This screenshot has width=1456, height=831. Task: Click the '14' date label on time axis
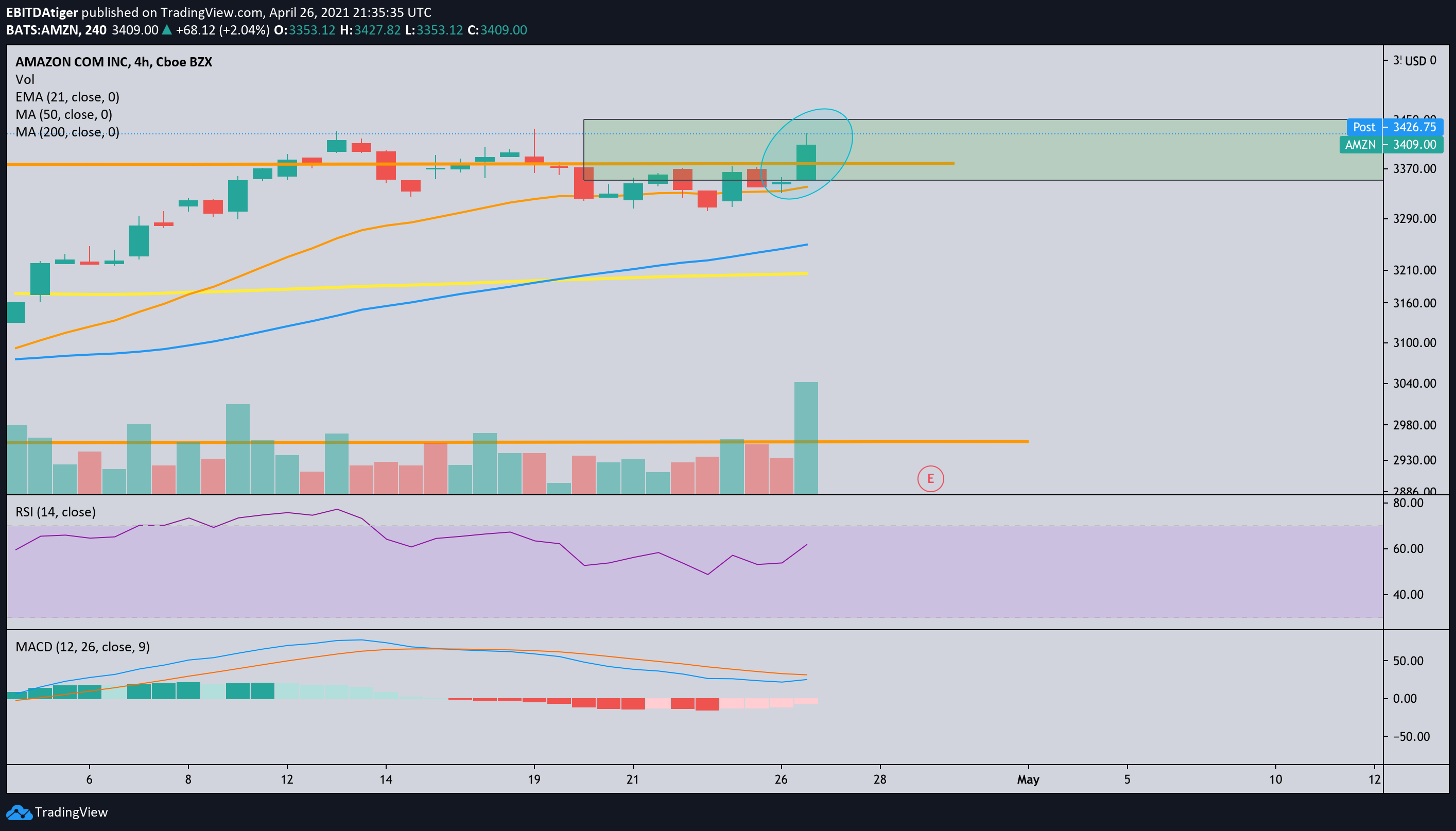coord(386,780)
